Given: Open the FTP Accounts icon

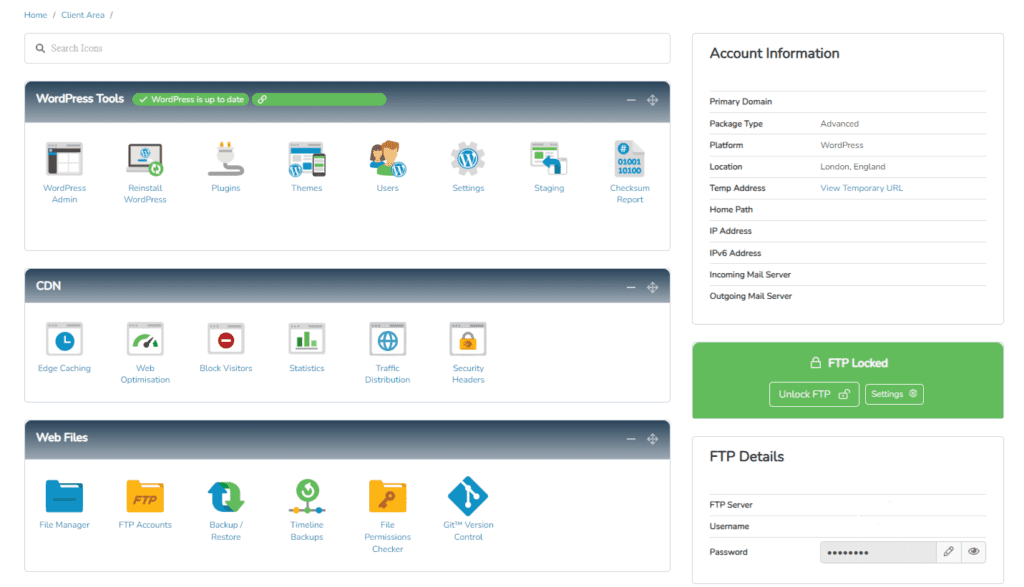Looking at the screenshot, I should (145, 496).
